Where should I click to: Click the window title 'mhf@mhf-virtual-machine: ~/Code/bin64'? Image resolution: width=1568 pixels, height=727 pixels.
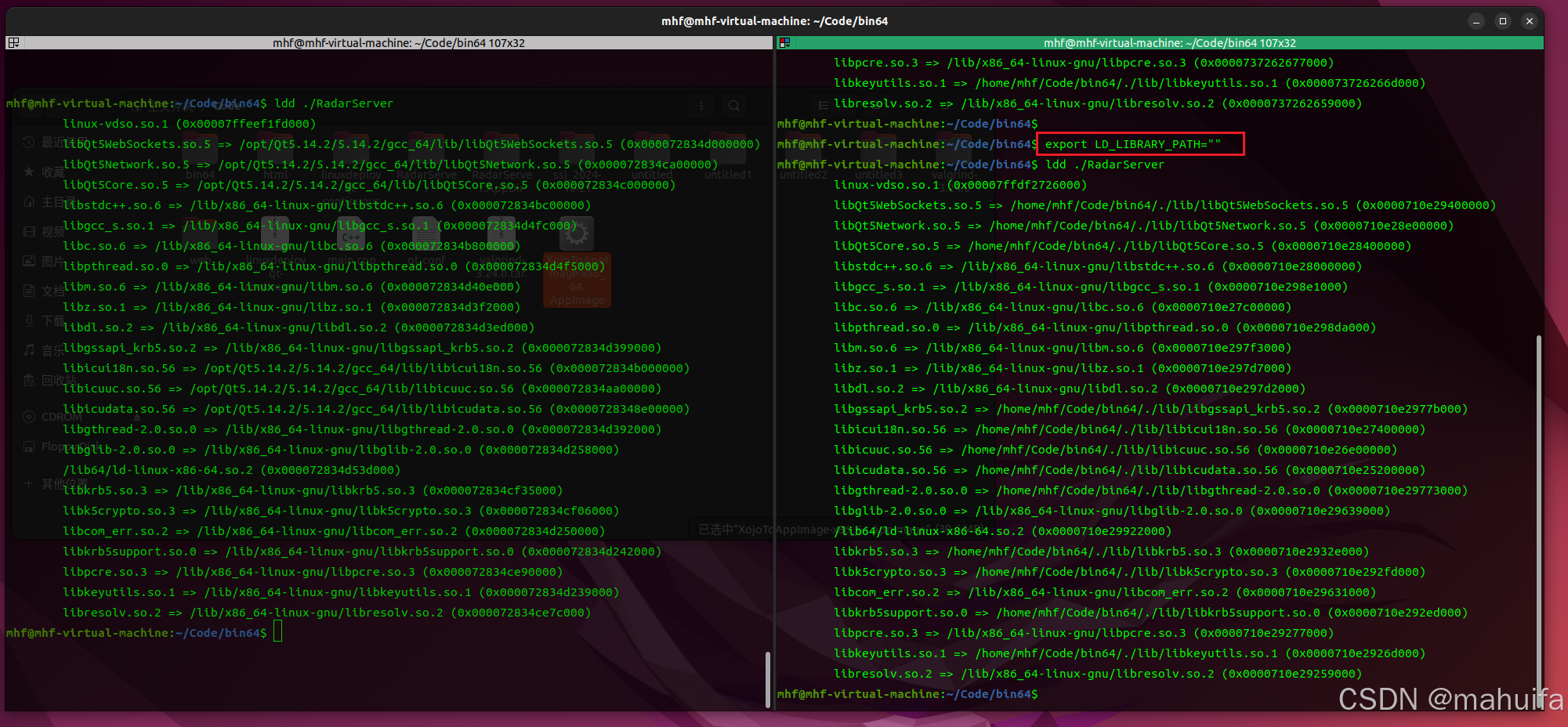point(774,21)
